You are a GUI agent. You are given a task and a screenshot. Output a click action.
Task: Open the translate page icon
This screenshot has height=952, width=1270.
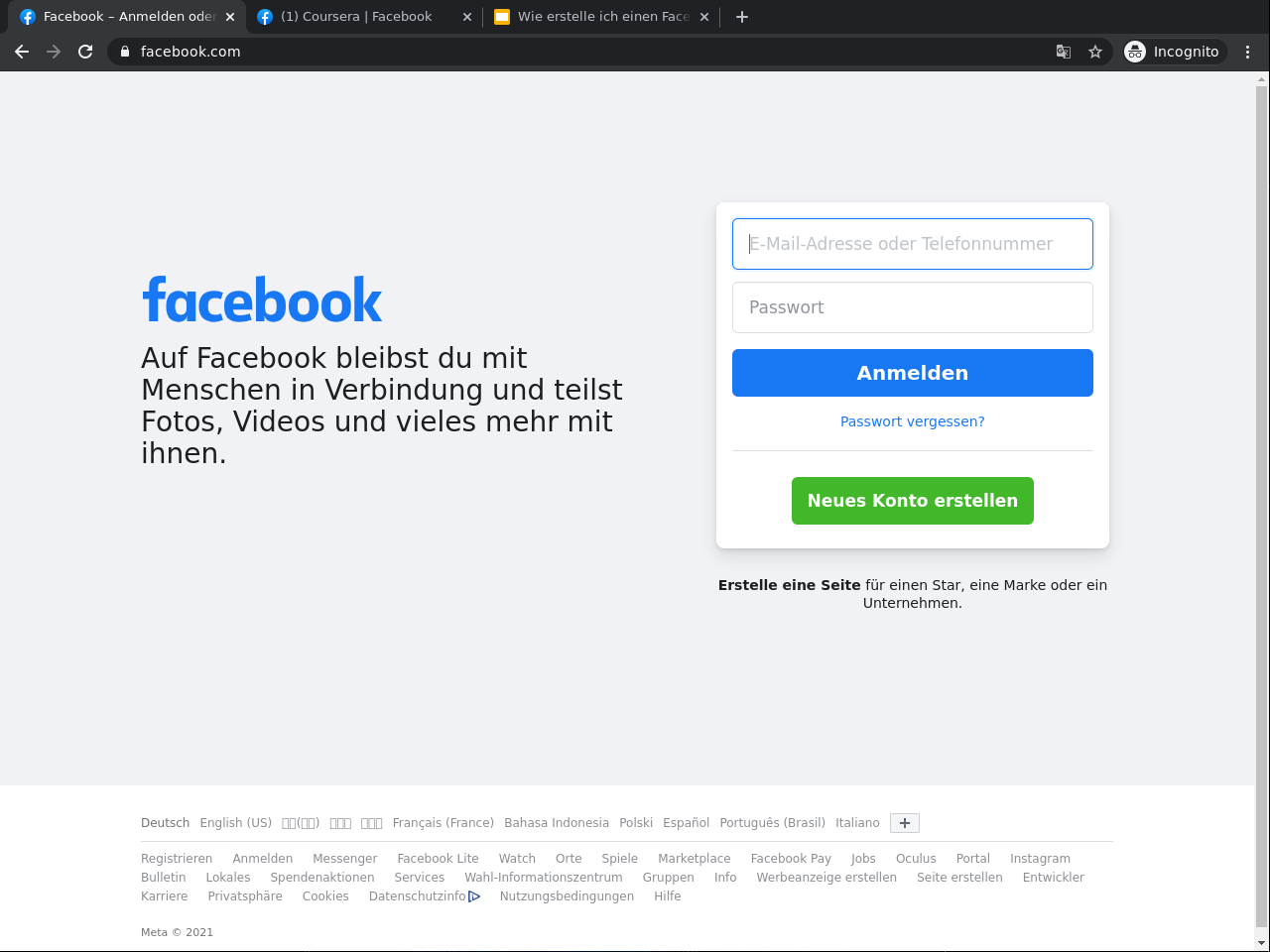(x=1064, y=52)
